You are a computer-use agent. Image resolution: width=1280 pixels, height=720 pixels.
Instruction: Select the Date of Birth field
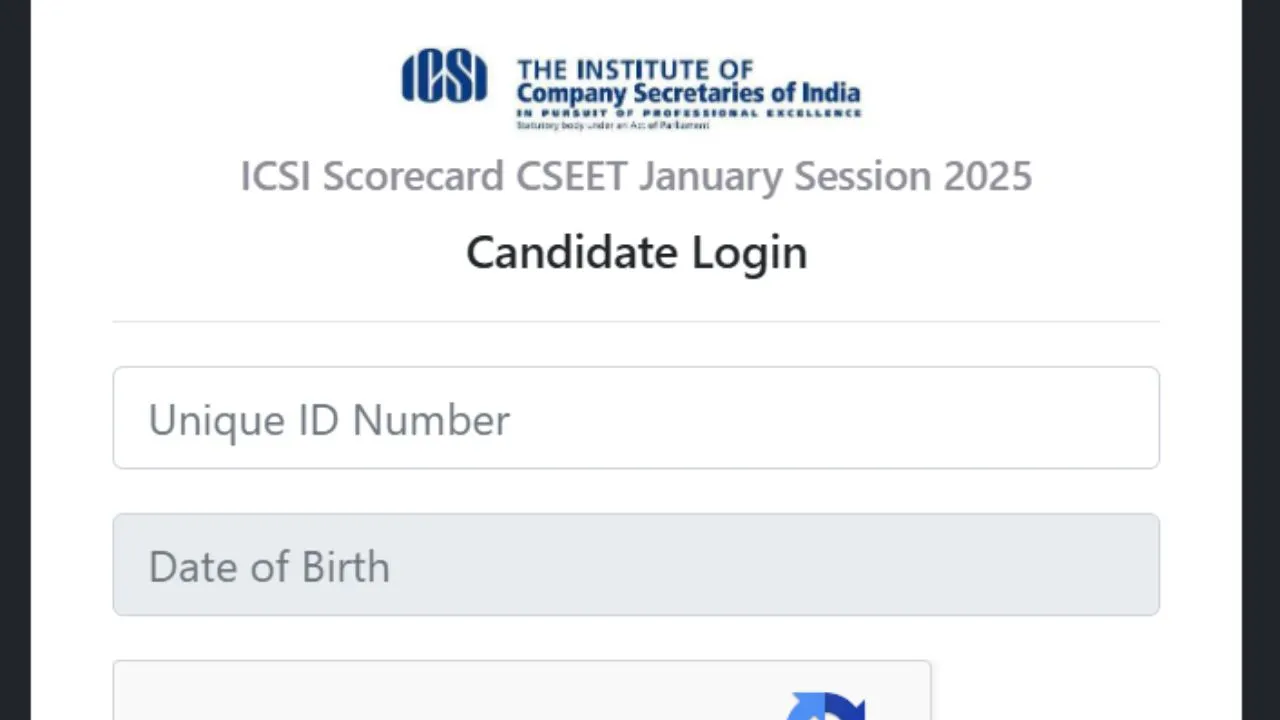click(636, 565)
